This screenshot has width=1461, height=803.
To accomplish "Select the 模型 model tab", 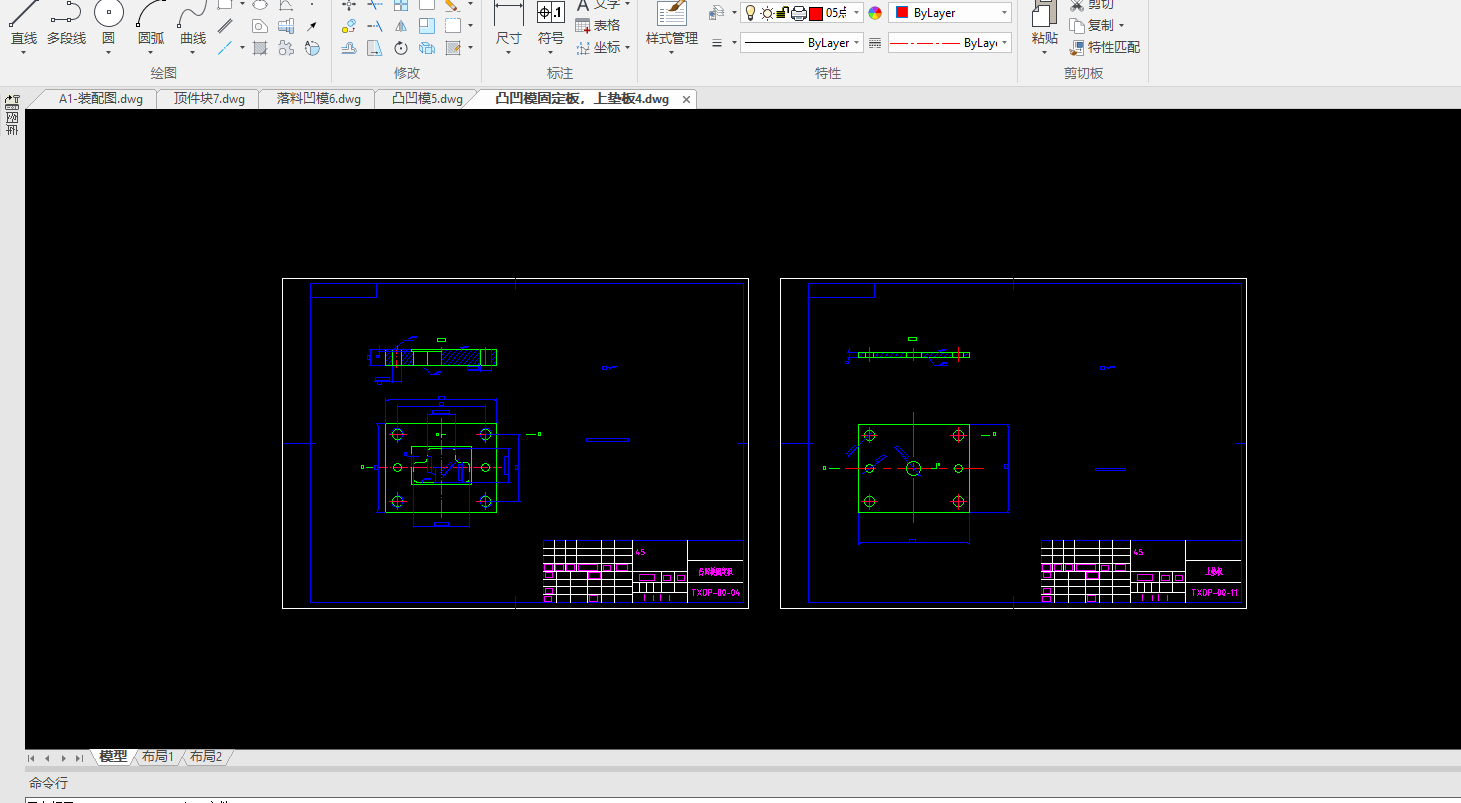I will point(113,757).
